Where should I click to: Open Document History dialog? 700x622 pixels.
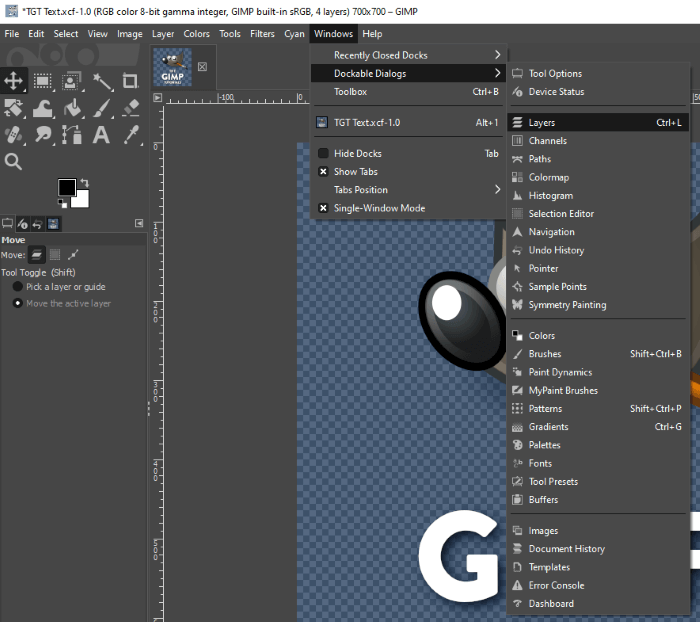point(598,549)
